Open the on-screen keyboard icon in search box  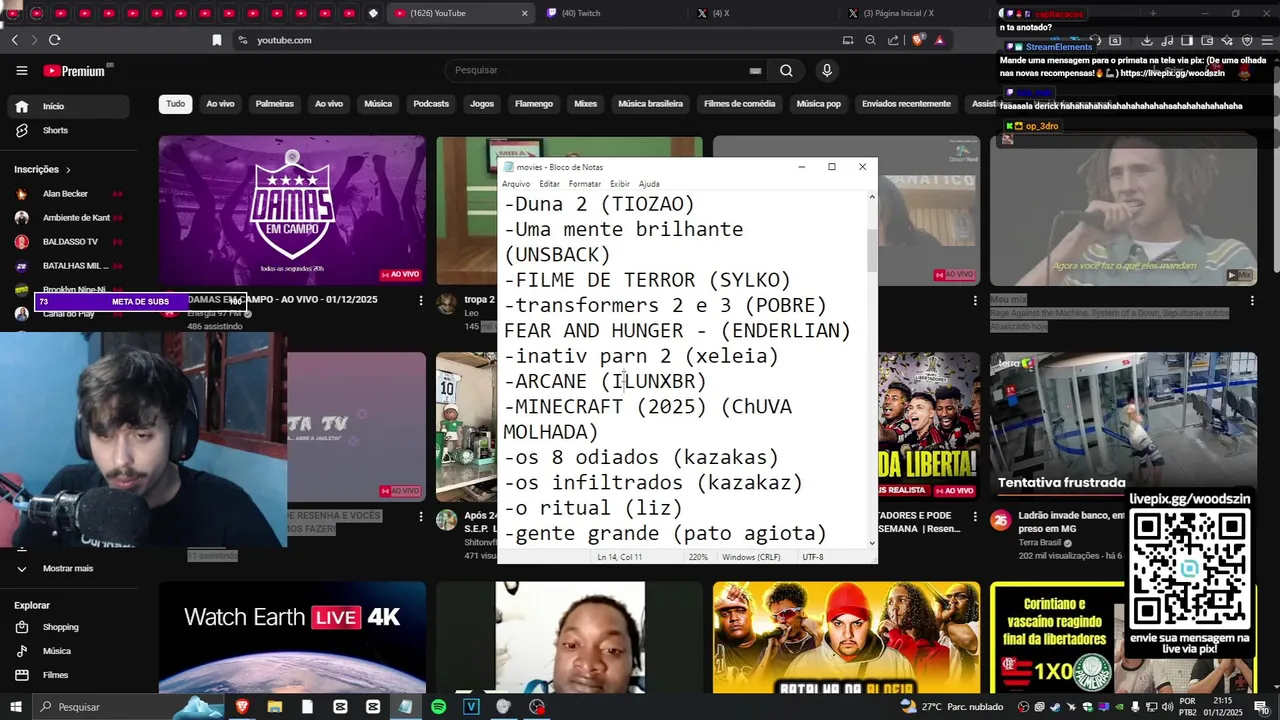(755, 71)
